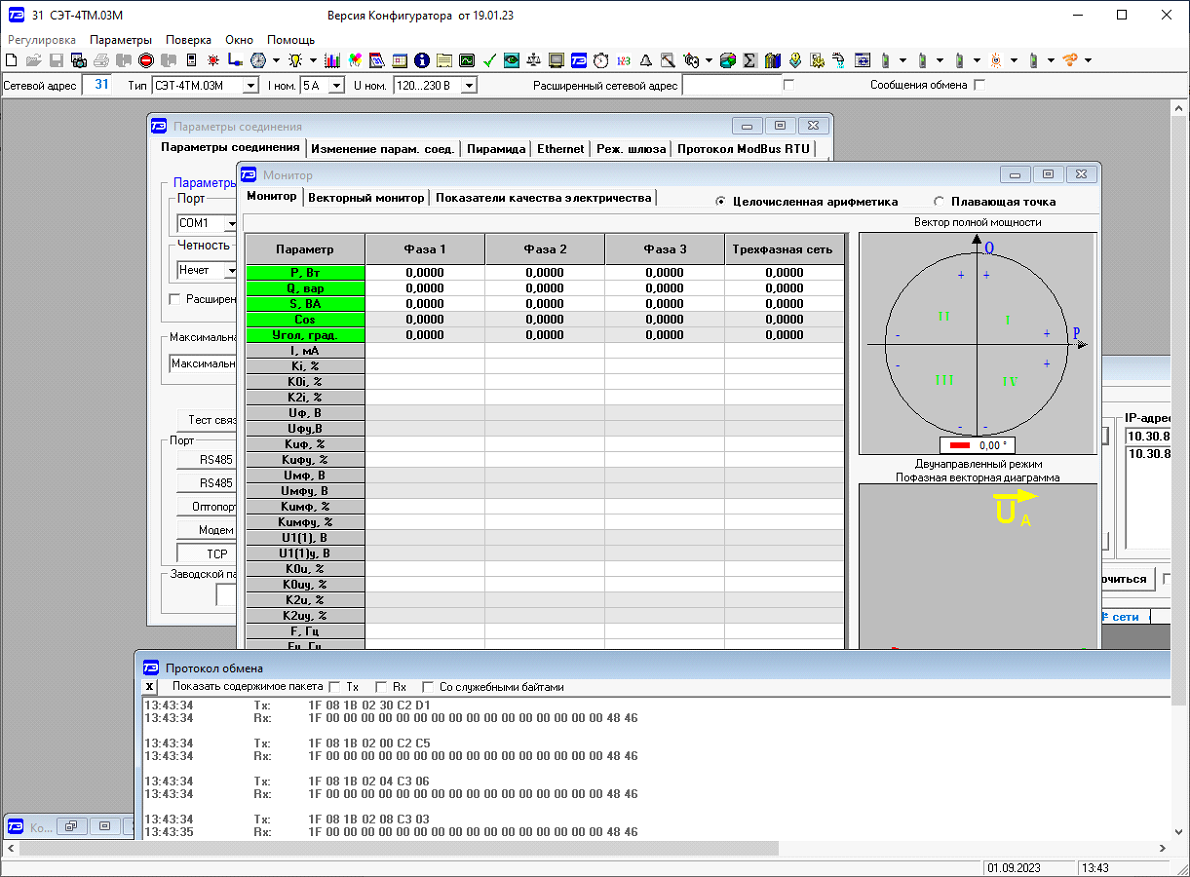Open the Тип device model dropdown
This screenshot has height=877, width=1190.
coord(251,86)
